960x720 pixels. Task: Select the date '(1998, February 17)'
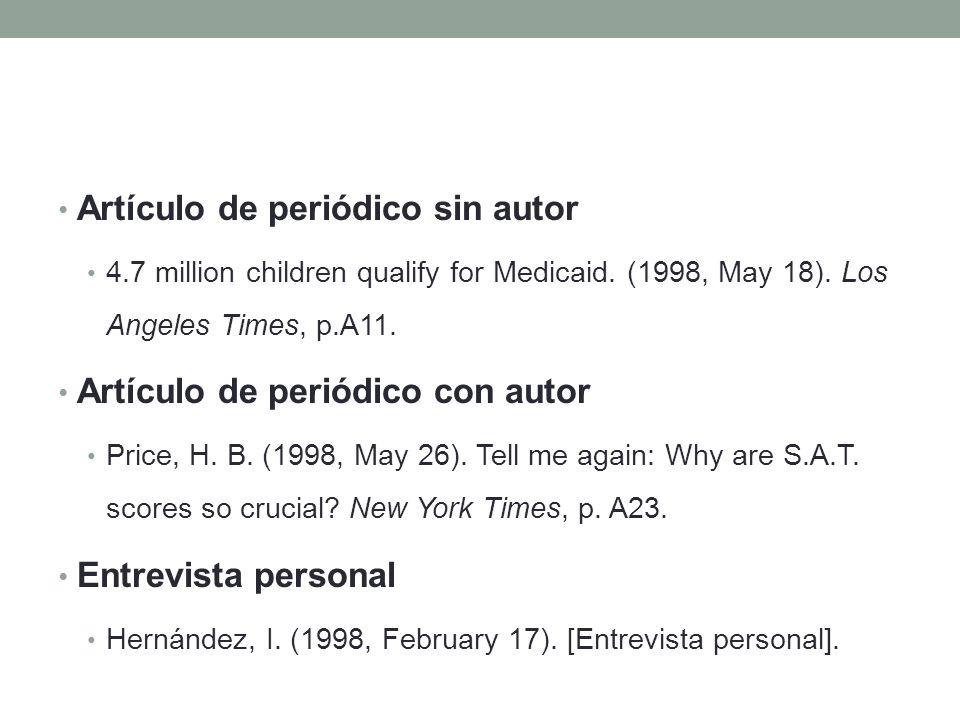pyautogui.click(x=423, y=640)
